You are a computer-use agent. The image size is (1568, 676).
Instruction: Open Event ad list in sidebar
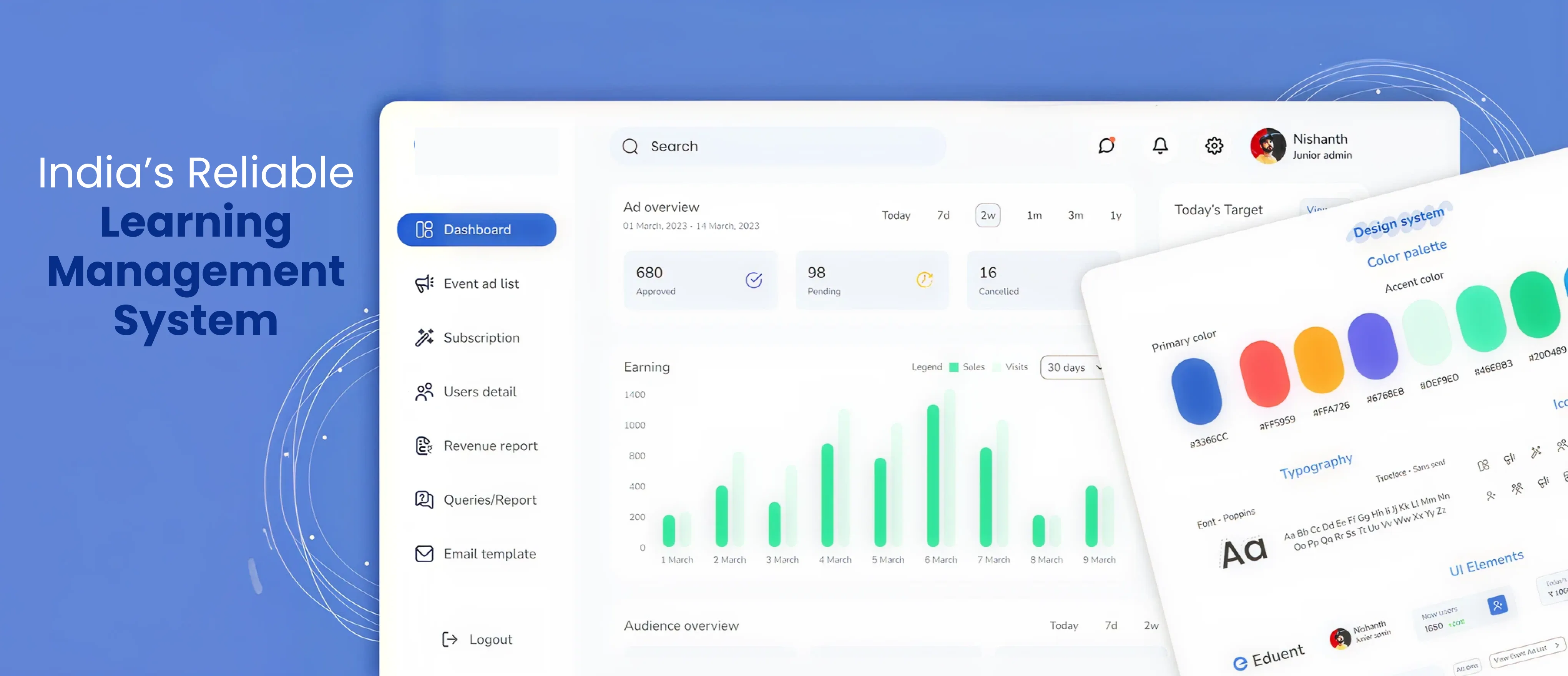point(467,283)
